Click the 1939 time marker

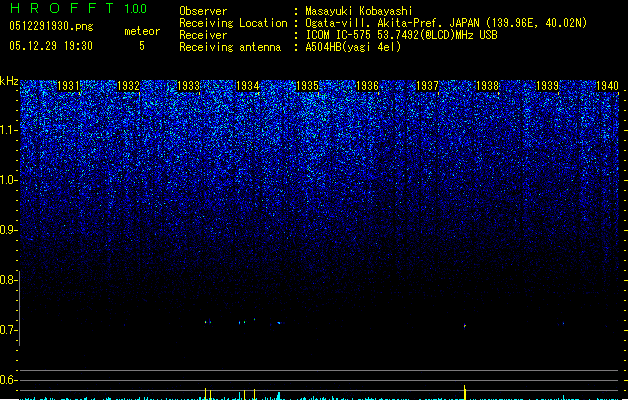(547, 86)
